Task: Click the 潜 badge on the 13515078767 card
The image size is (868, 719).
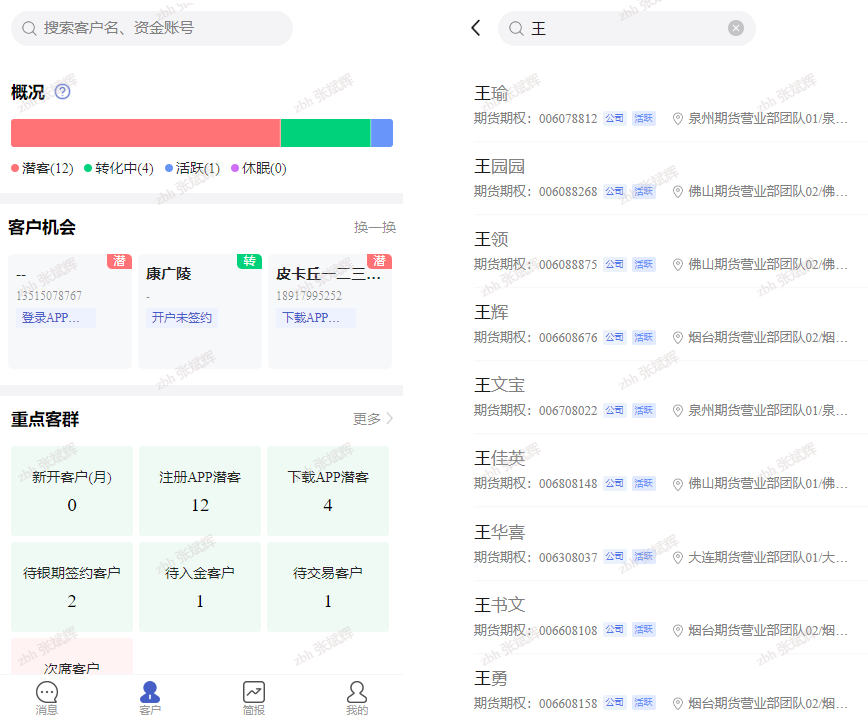Action: click(120, 261)
